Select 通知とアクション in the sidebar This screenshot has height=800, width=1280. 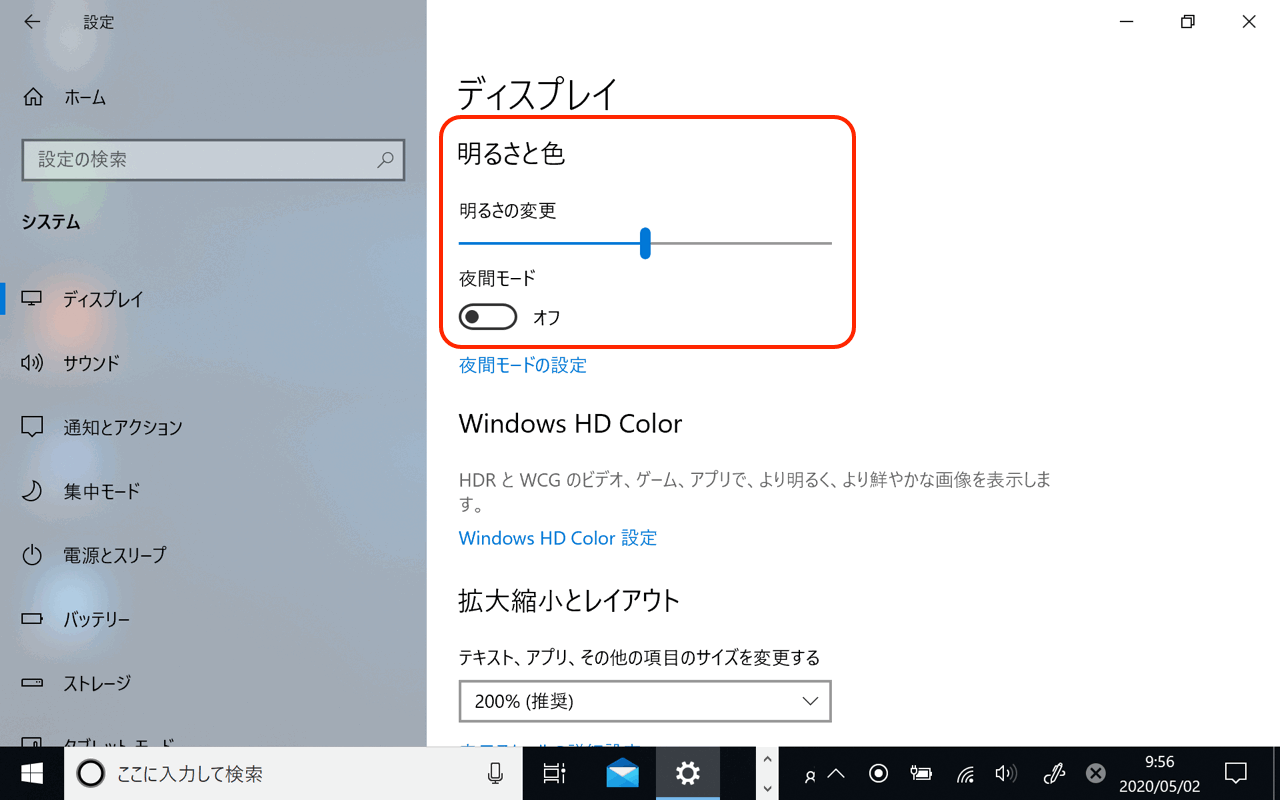pos(122,427)
